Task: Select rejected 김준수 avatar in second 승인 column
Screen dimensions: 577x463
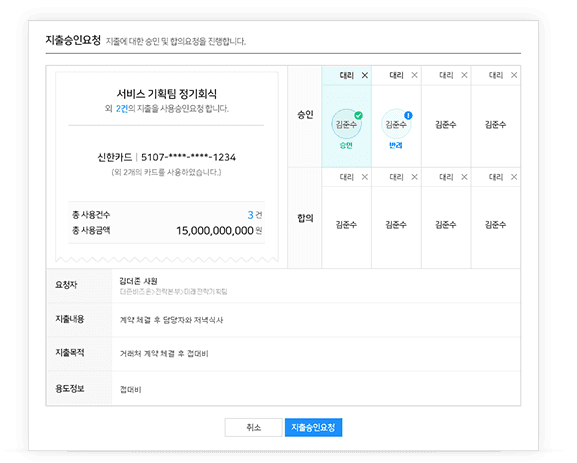Action: pyautogui.click(x=396, y=124)
